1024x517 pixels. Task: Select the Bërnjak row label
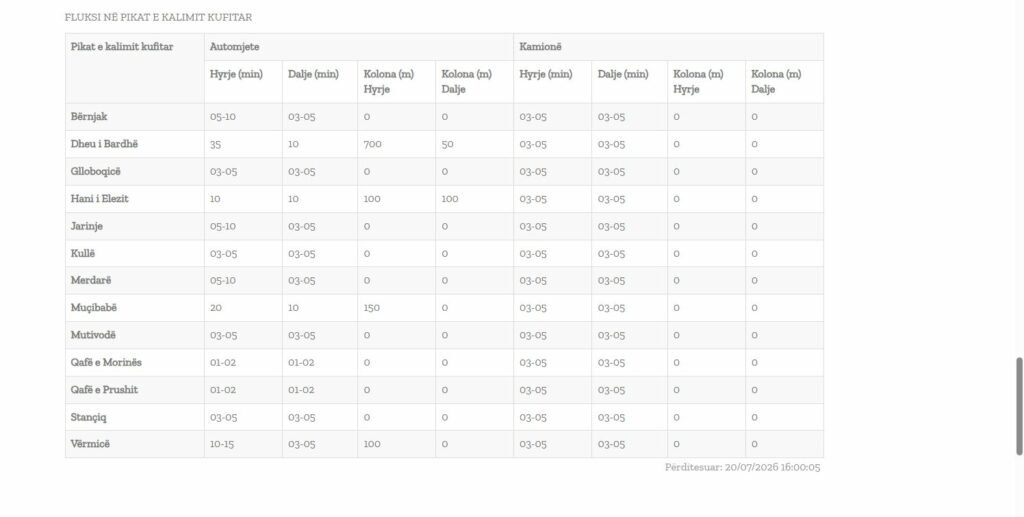click(x=89, y=117)
